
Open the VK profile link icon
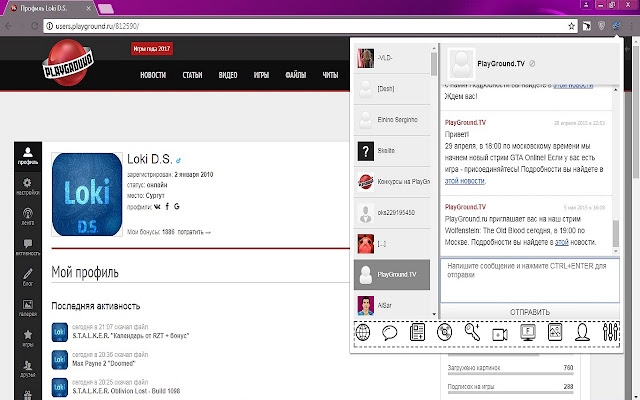click(157, 207)
